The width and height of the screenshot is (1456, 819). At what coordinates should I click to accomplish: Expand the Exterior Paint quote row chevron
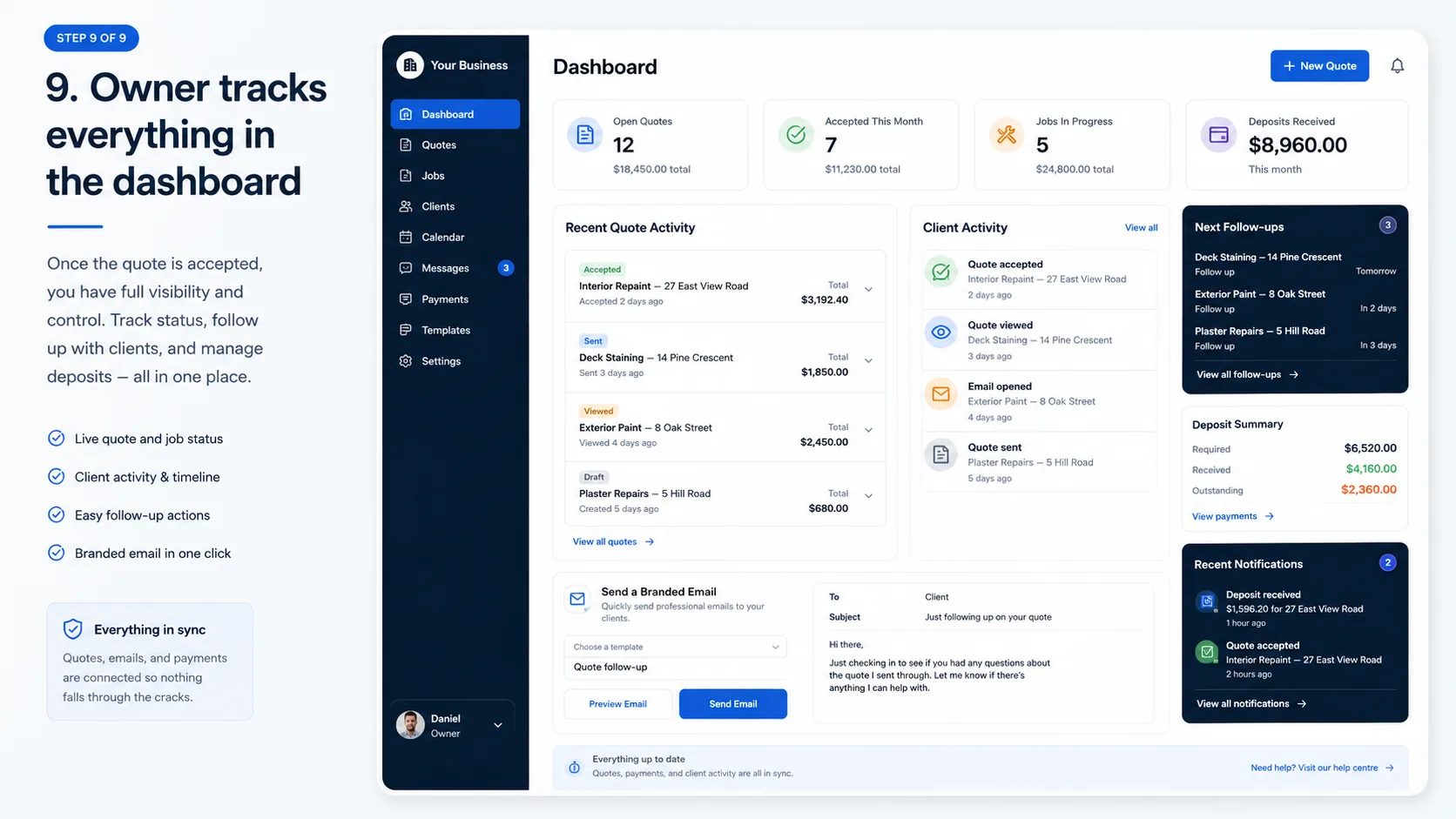coord(868,430)
